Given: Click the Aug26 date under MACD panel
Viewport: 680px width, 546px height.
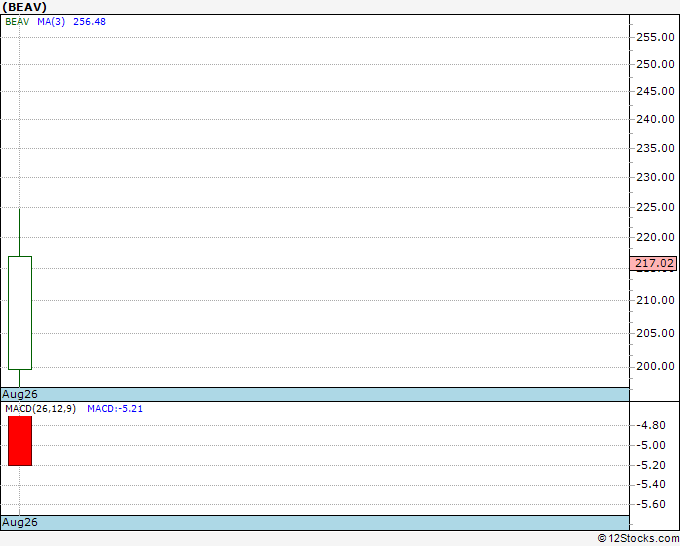Looking at the screenshot, I should click(x=20, y=522).
